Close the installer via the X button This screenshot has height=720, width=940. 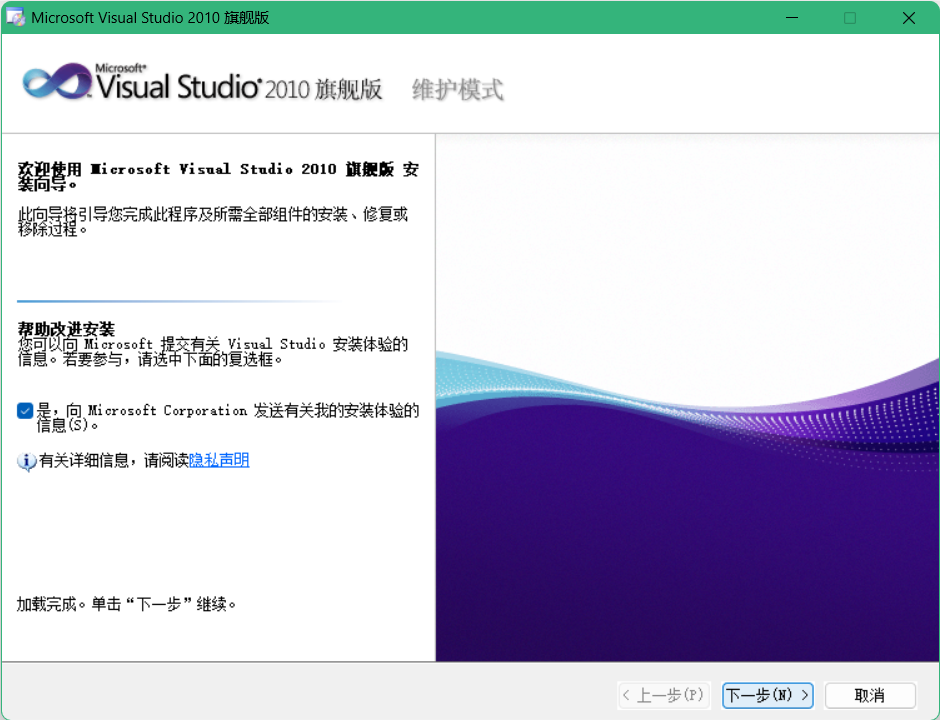coord(908,17)
